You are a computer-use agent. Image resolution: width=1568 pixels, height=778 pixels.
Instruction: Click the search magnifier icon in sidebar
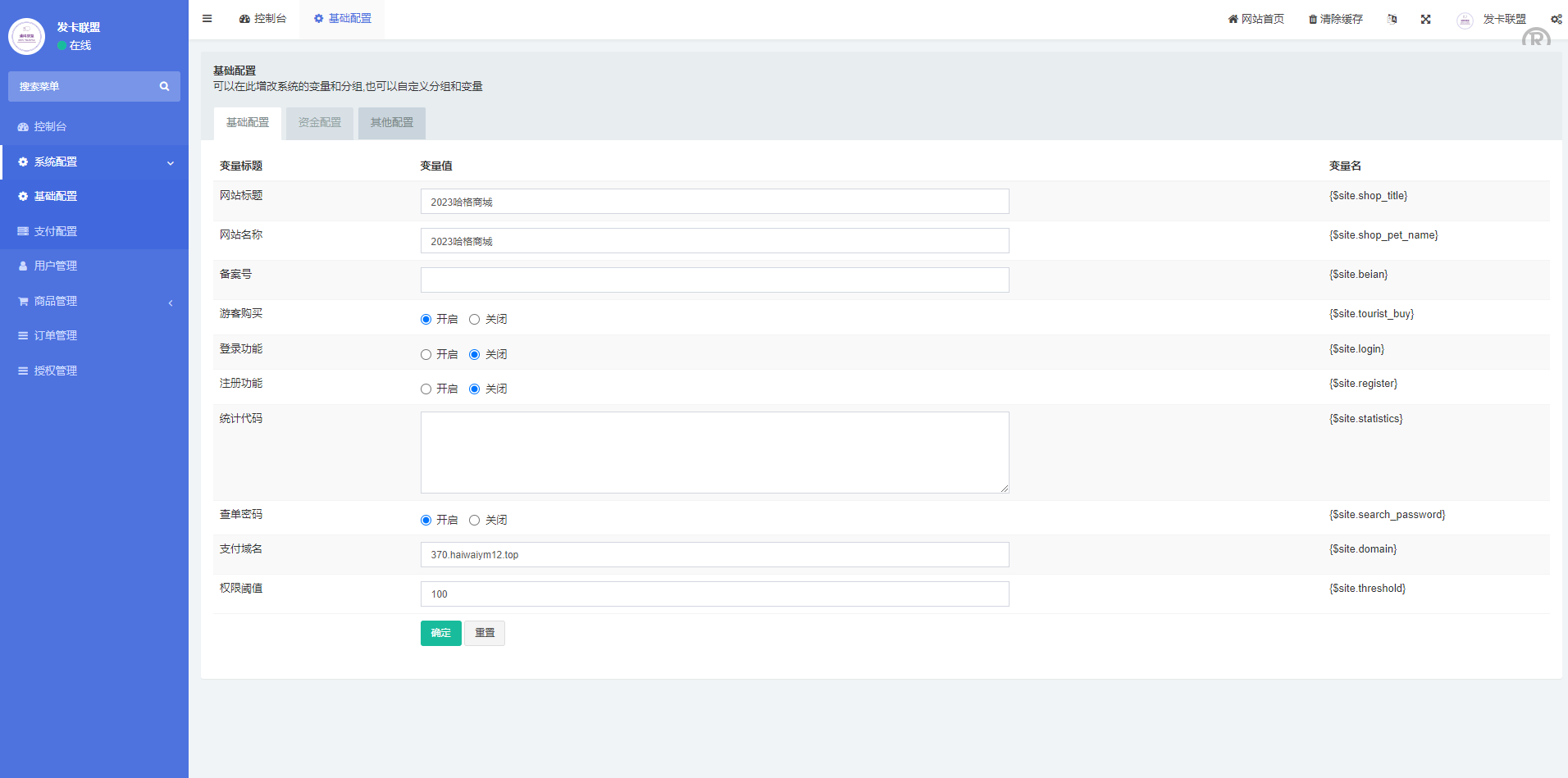164,86
